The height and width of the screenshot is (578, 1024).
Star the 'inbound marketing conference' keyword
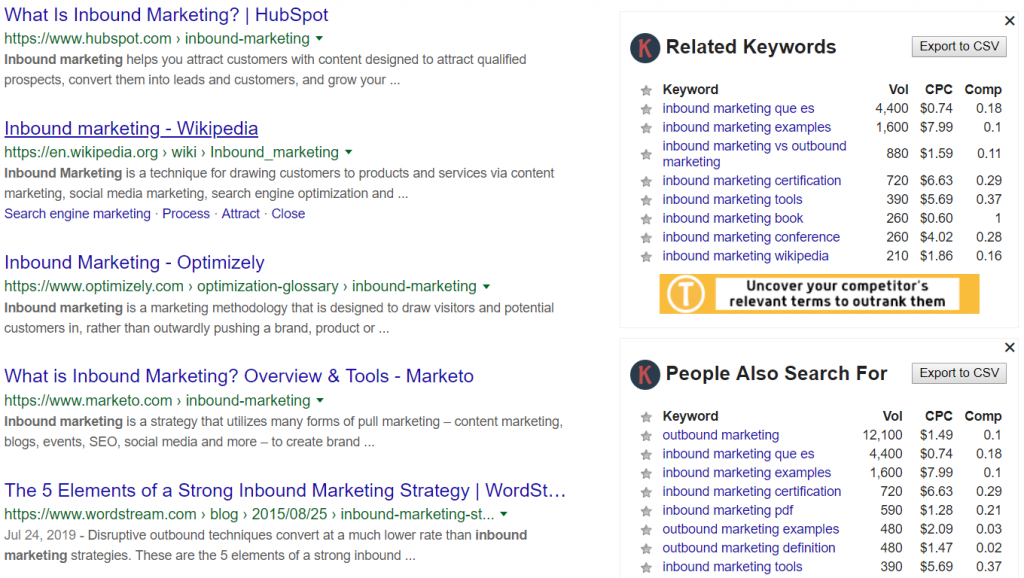coord(646,238)
